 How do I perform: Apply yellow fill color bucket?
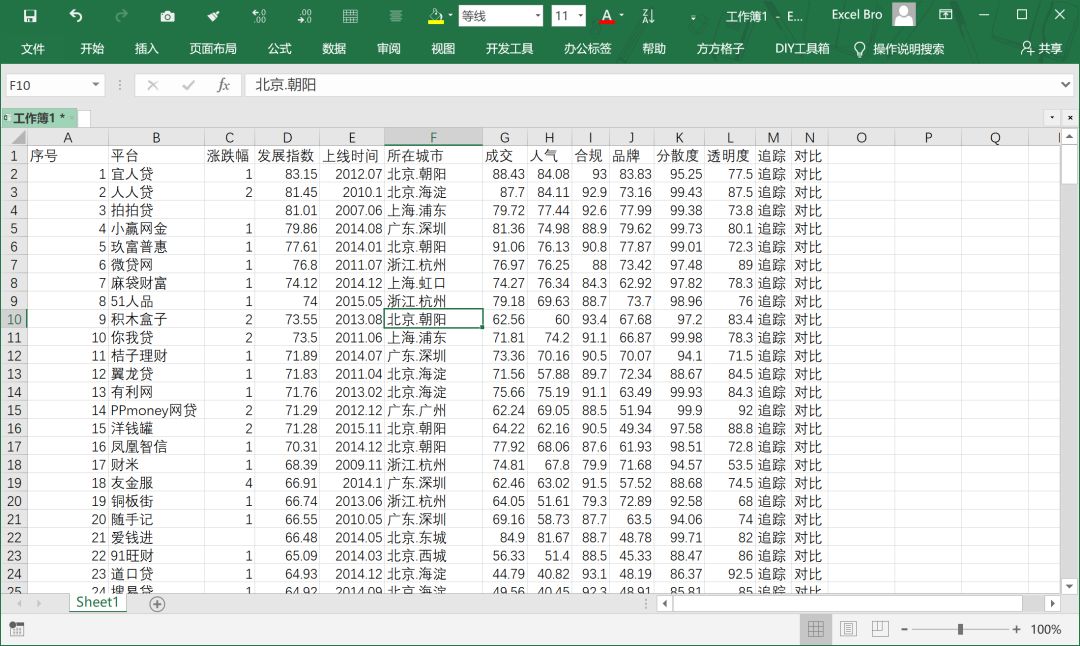coord(435,16)
